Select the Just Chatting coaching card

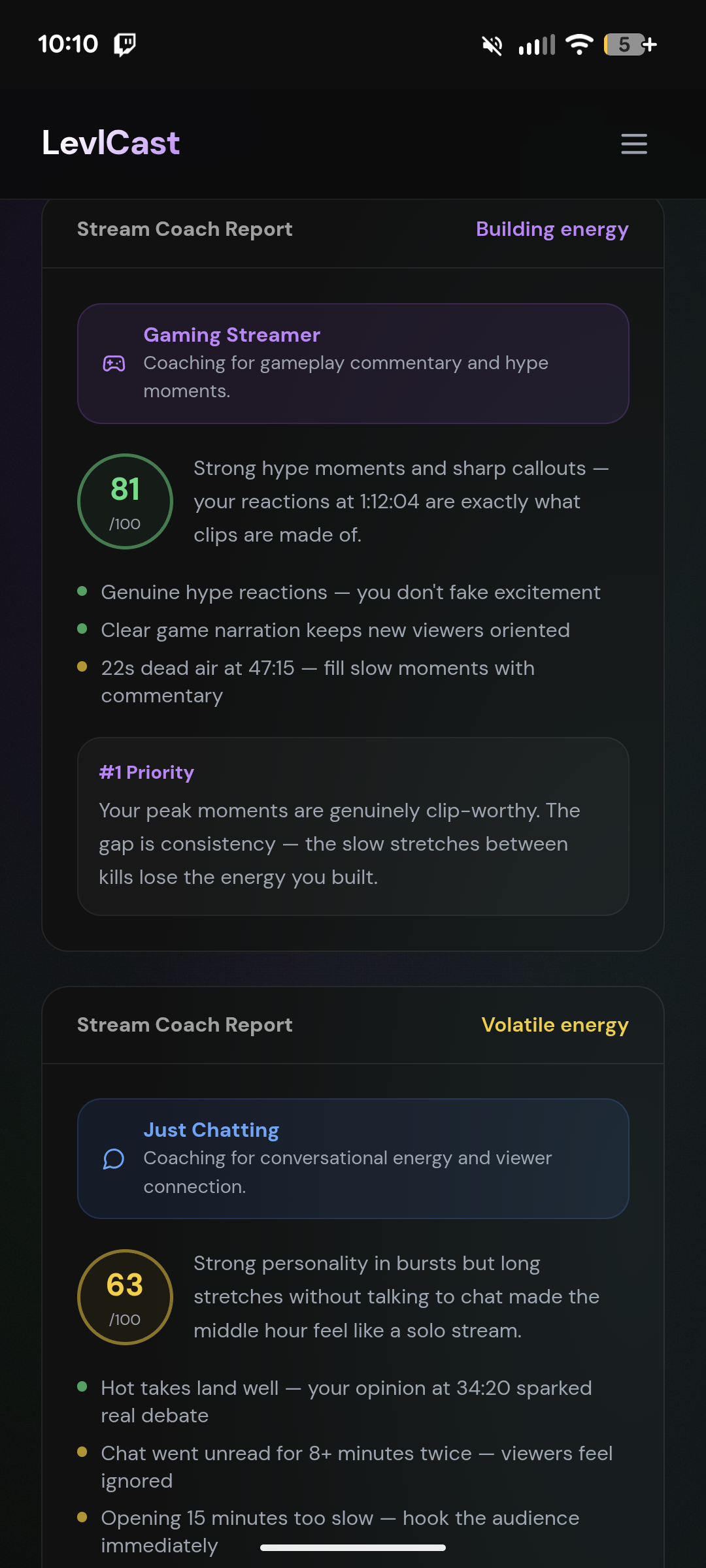click(353, 1158)
